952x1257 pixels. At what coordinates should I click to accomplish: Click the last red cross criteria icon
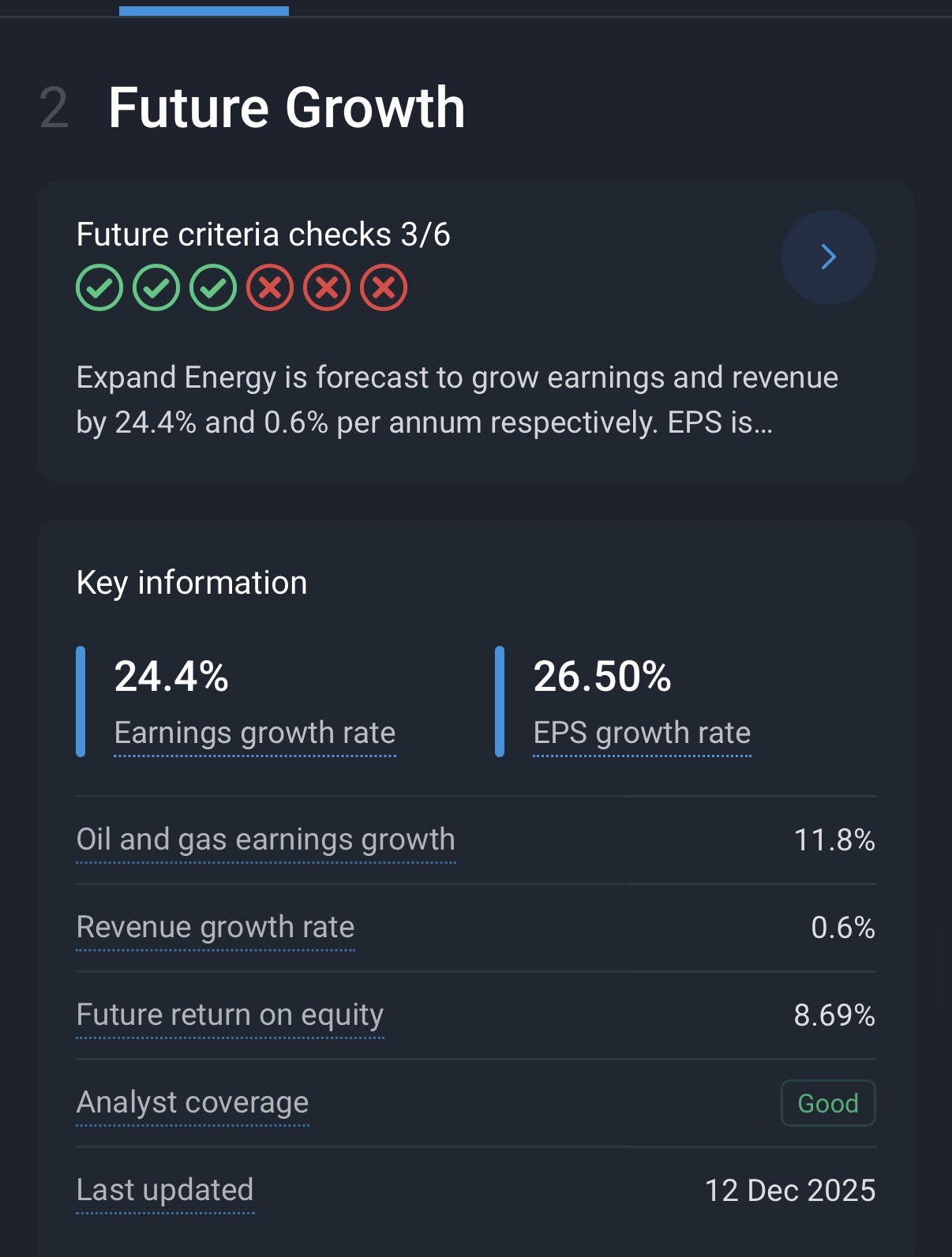[x=384, y=287]
